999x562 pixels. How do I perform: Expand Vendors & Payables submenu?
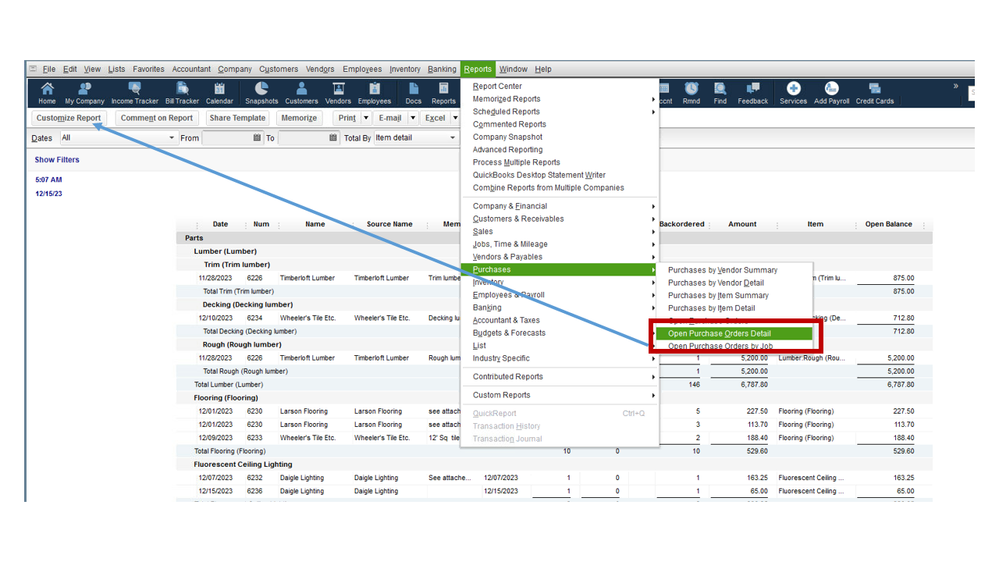tap(559, 257)
